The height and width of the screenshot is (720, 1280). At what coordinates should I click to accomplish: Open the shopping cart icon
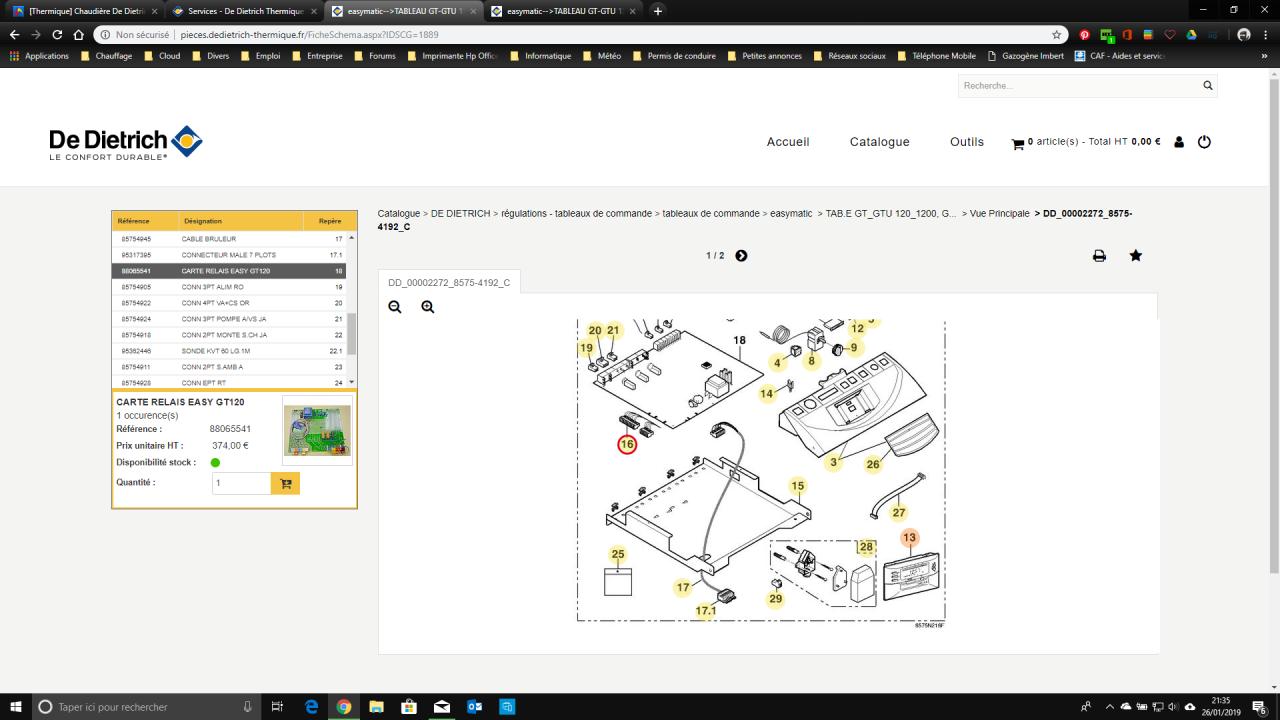point(1018,143)
